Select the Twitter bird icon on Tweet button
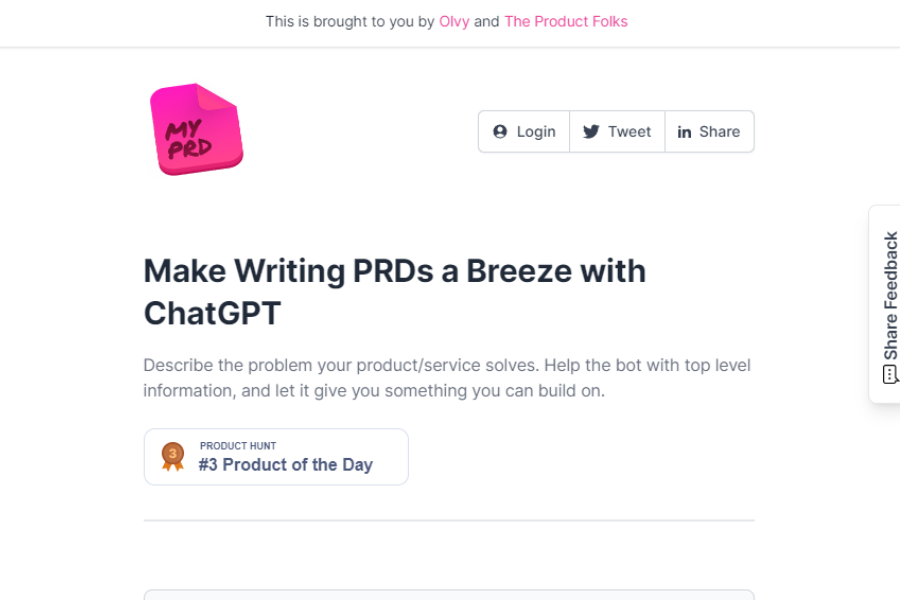Screen dimensions: 900x600 coord(590,131)
